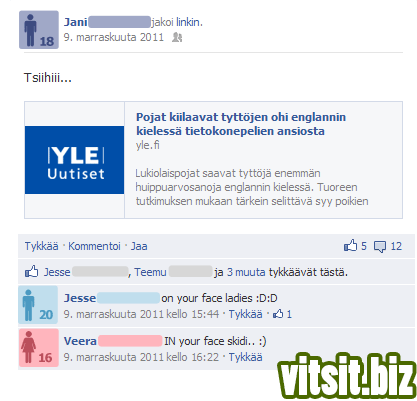Image resolution: width=417 pixels, height=401 pixels.
Task: Click the post date 9. marraskuuta 2011
Action: (x=114, y=37)
